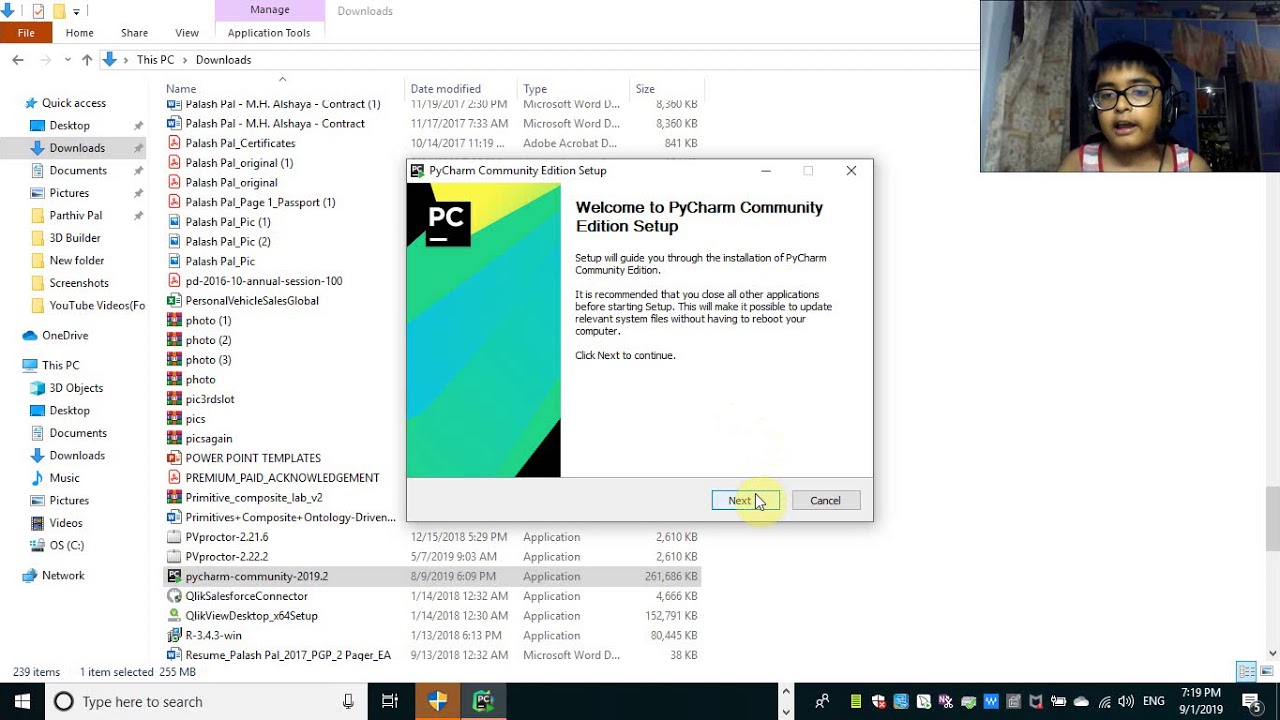Click the taskbar search box
Screen dimensions: 1280x720
[x=205, y=702]
